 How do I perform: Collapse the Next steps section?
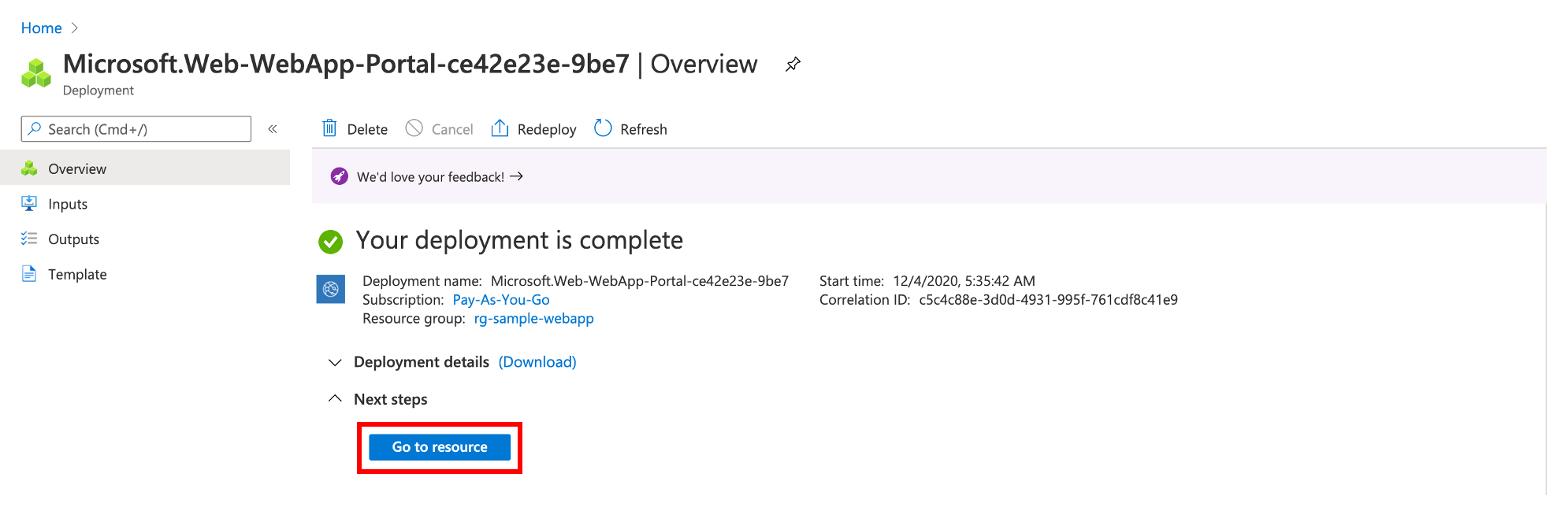335,399
